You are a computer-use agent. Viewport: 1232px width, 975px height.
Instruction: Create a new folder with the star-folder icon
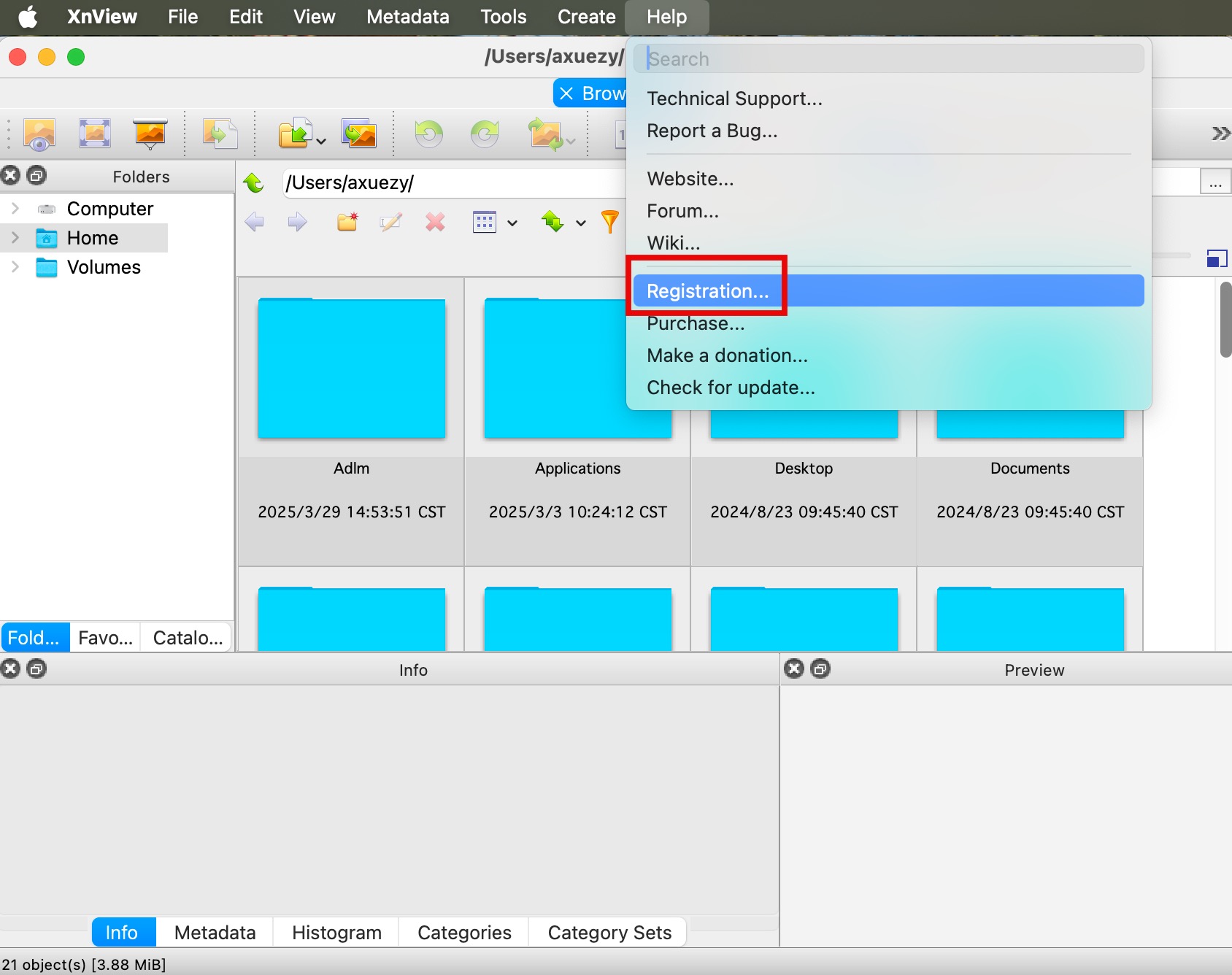coord(347,222)
